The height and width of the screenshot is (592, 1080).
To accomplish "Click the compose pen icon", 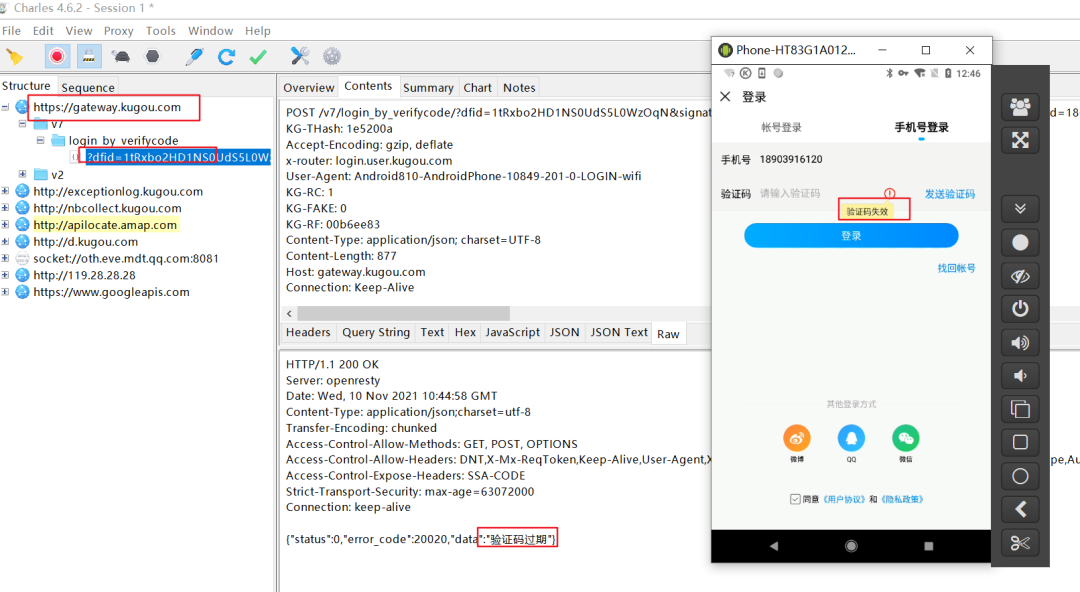I will (195, 57).
